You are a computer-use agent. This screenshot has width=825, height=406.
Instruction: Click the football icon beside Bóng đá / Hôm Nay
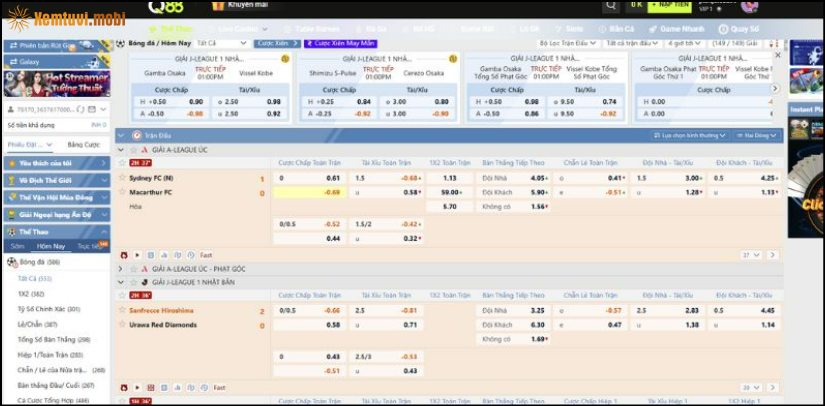(120, 43)
